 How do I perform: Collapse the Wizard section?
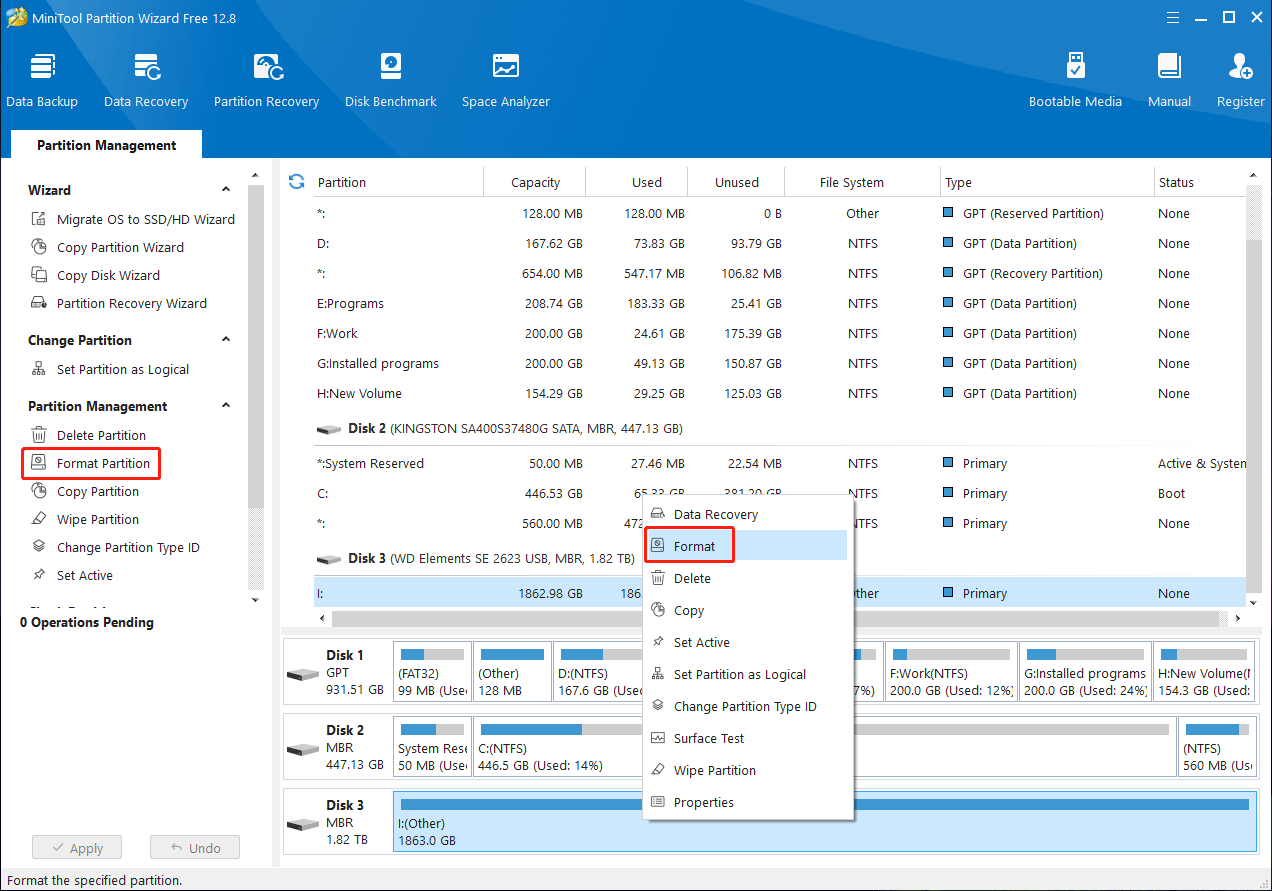tap(225, 189)
